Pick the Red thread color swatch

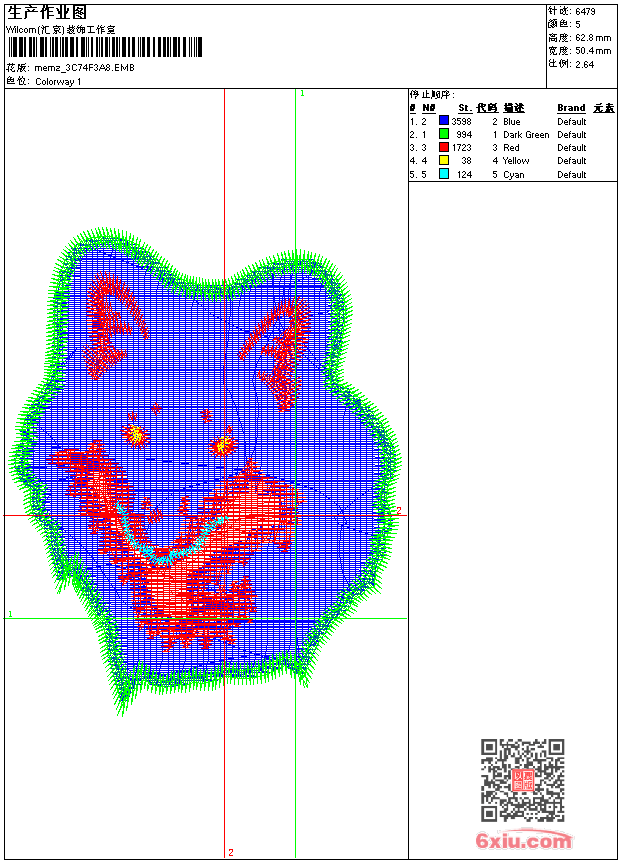(x=444, y=147)
